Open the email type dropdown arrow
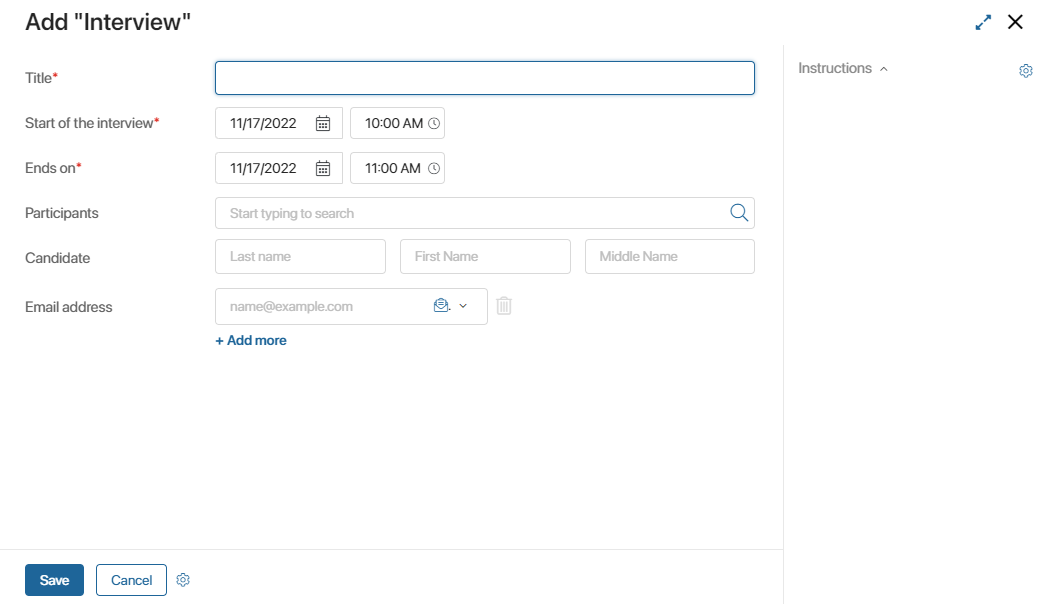 click(x=463, y=306)
